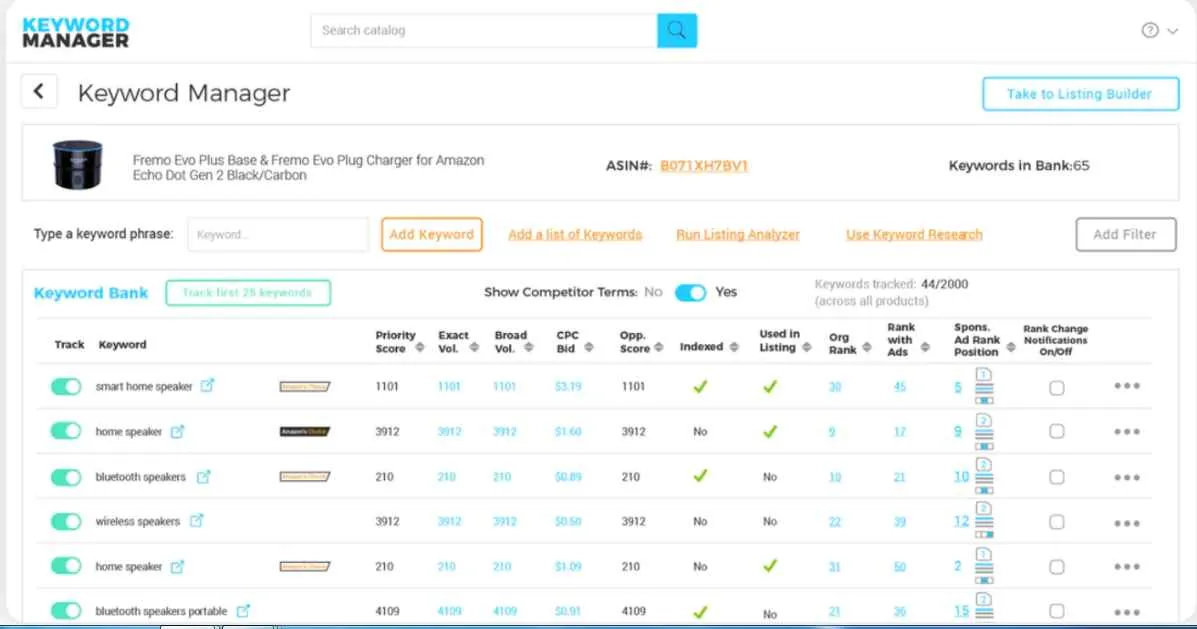Toggle Show Competitor Terms off
The image size is (1197, 629).
pos(692,292)
